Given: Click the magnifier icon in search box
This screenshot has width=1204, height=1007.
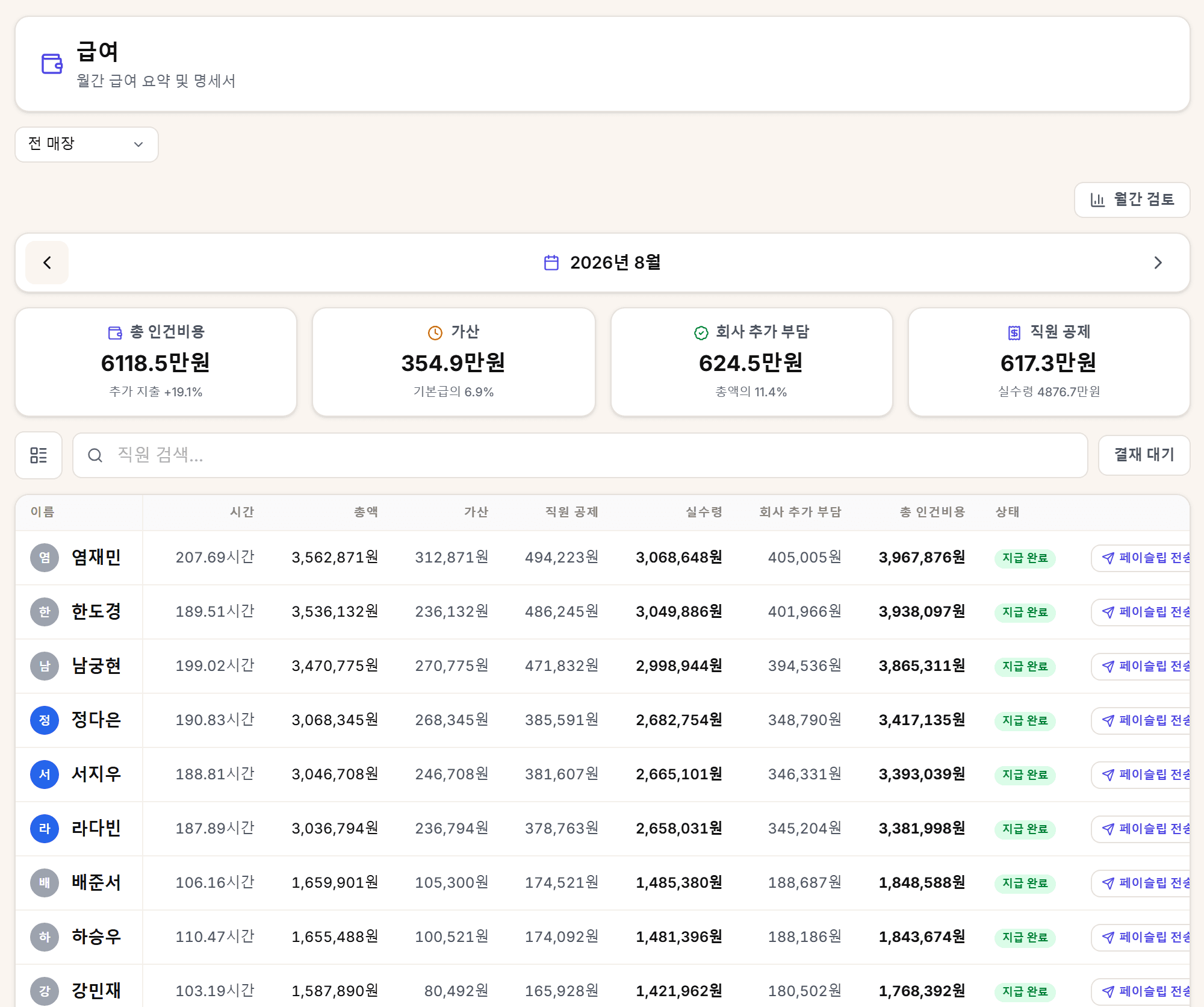Looking at the screenshot, I should point(95,455).
